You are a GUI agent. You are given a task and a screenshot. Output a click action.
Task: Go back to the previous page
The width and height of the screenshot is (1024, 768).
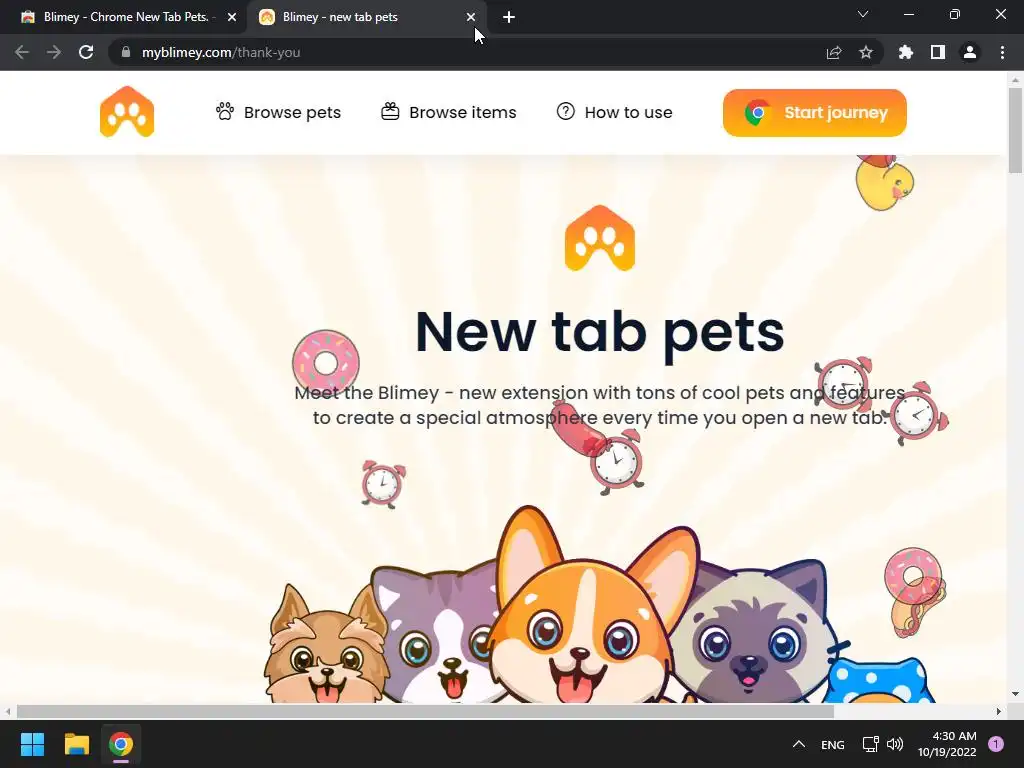(22, 52)
